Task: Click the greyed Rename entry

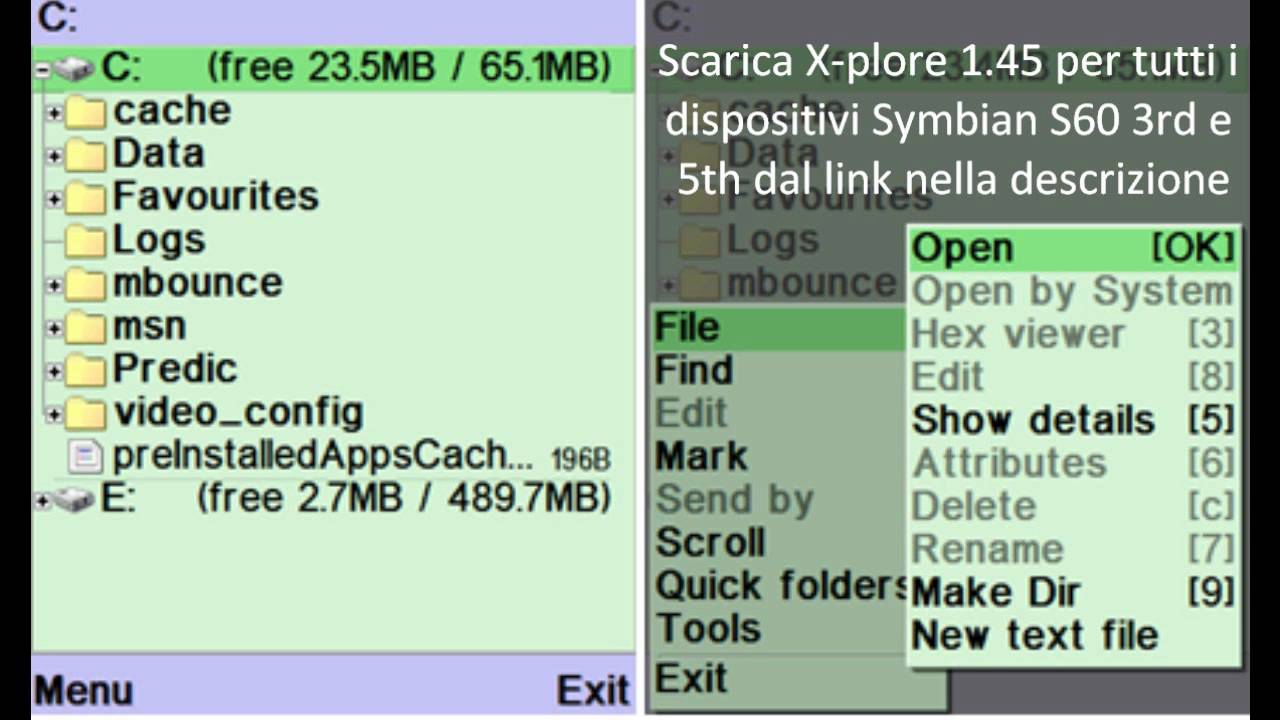Action: pos(1074,549)
